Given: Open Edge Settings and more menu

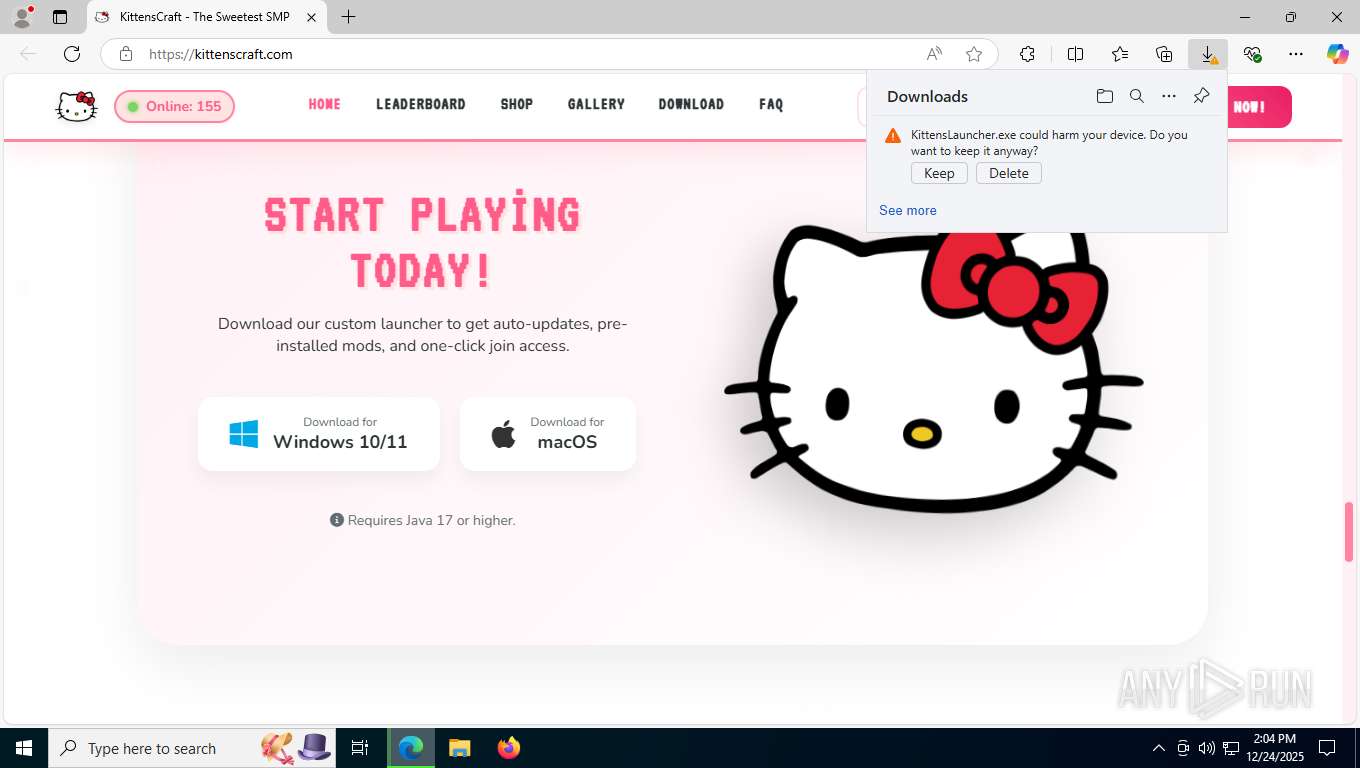Looking at the screenshot, I should pyautogui.click(x=1296, y=54).
